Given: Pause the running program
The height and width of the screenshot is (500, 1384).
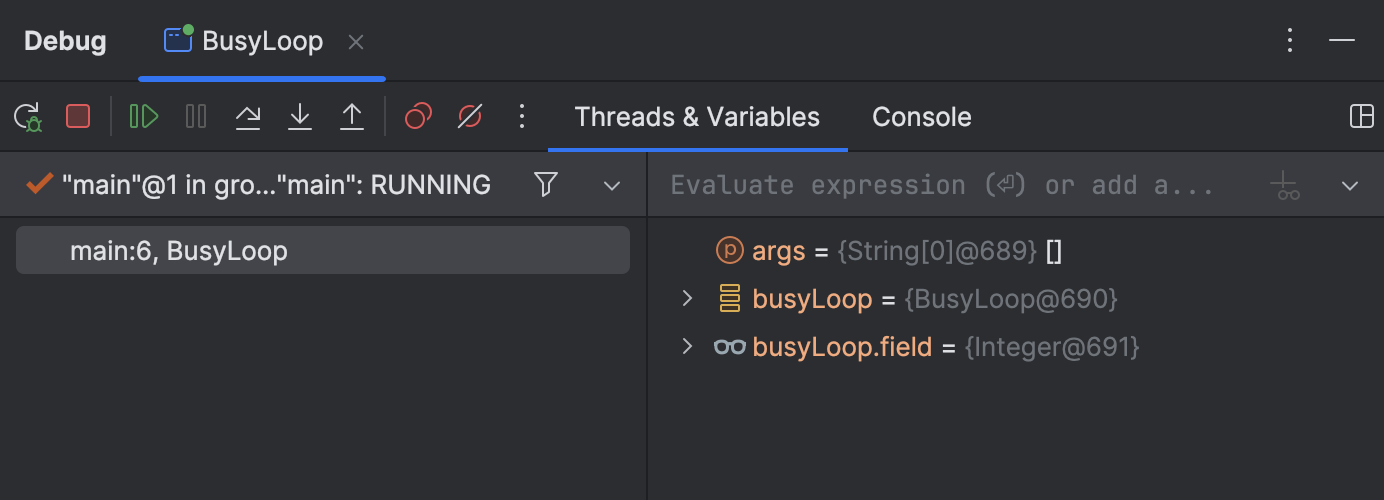Looking at the screenshot, I should [x=196, y=117].
